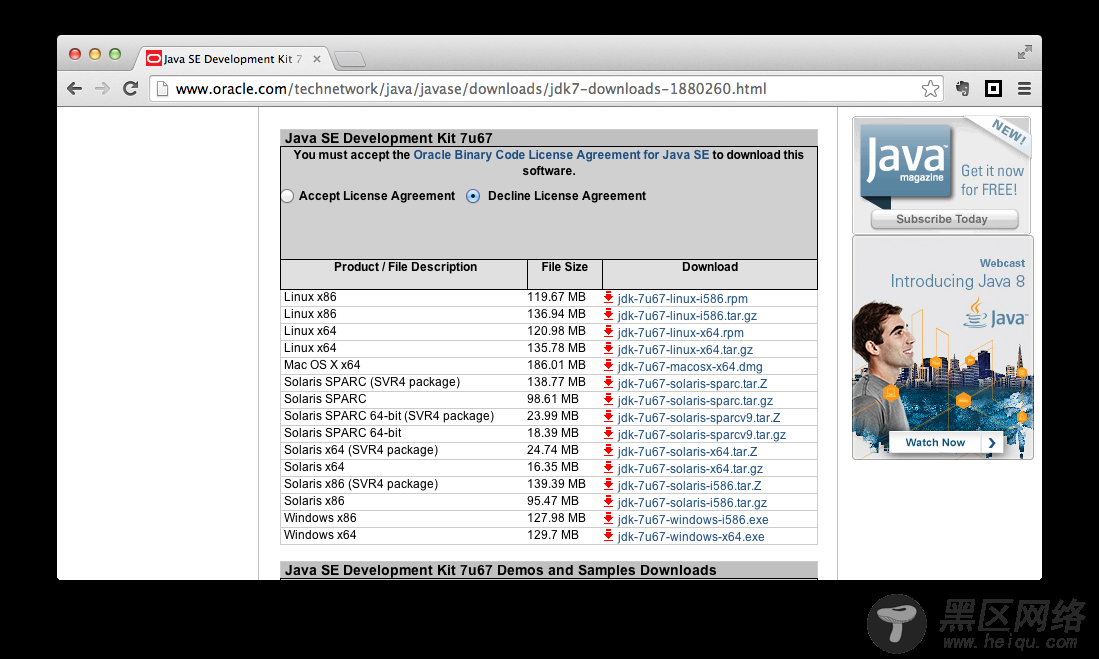The height and width of the screenshot is (659, 1099).
Task: Toggle fullscreen with the window corner arrows
Action: click(1025, 52)
